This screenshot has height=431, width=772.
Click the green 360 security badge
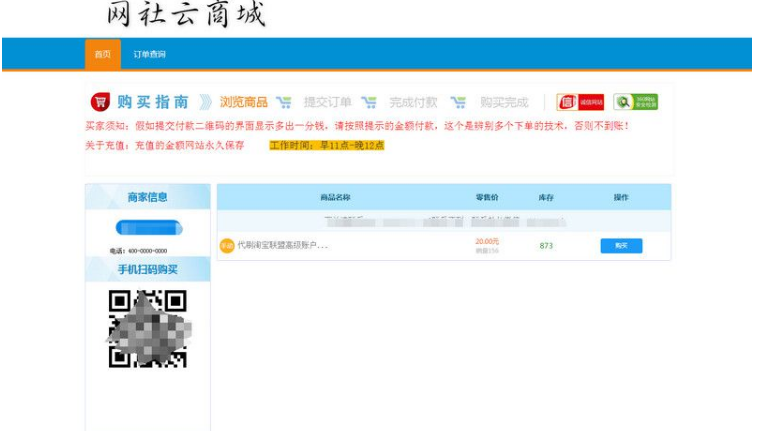point(636,102)
